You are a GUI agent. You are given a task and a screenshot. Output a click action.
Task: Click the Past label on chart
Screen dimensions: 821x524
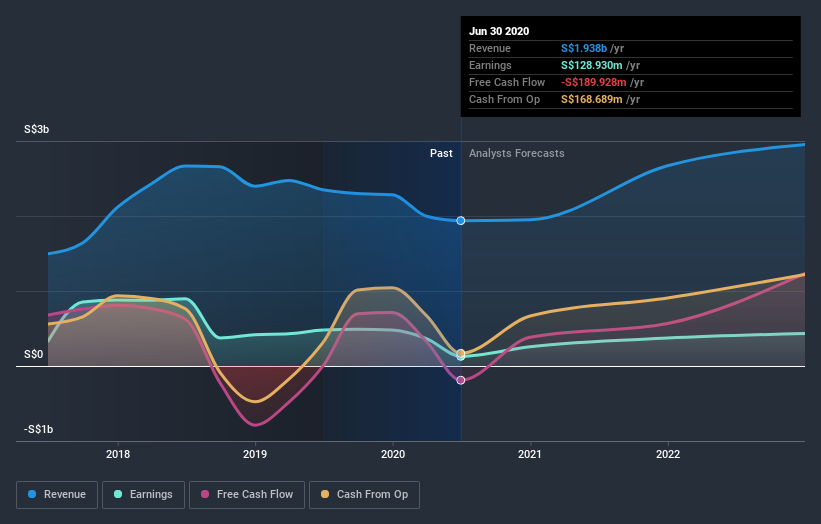pos(441,153)
